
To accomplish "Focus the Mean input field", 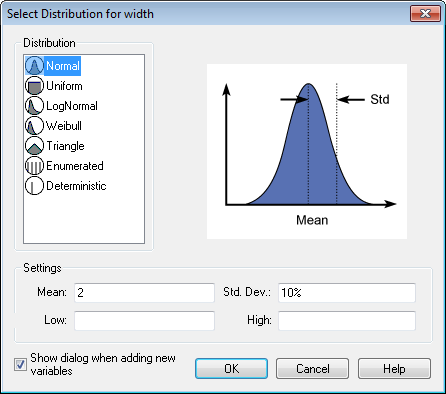I will 144,293.
